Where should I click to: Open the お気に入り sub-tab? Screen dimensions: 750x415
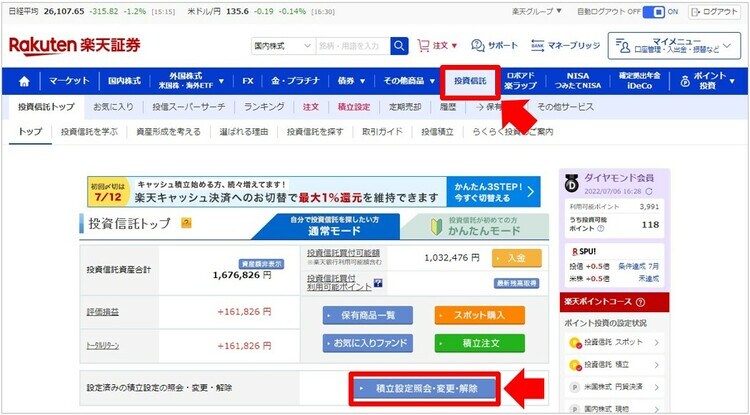point(113,107)
